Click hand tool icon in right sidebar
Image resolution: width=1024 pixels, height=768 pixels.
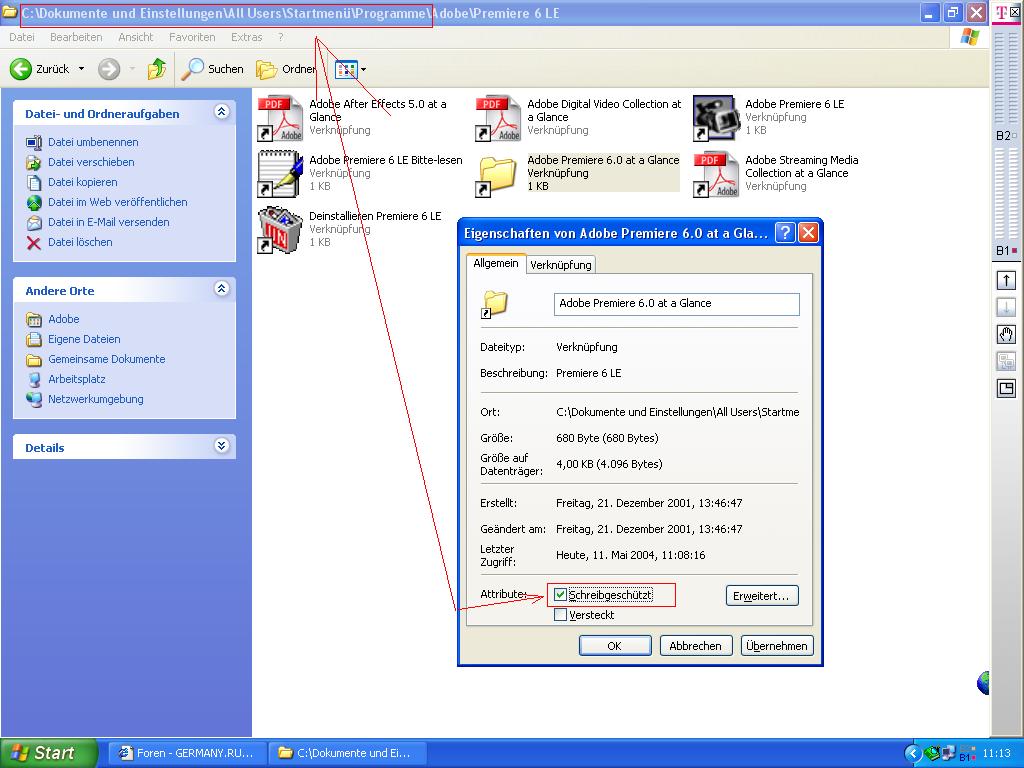pos(1006,334)
